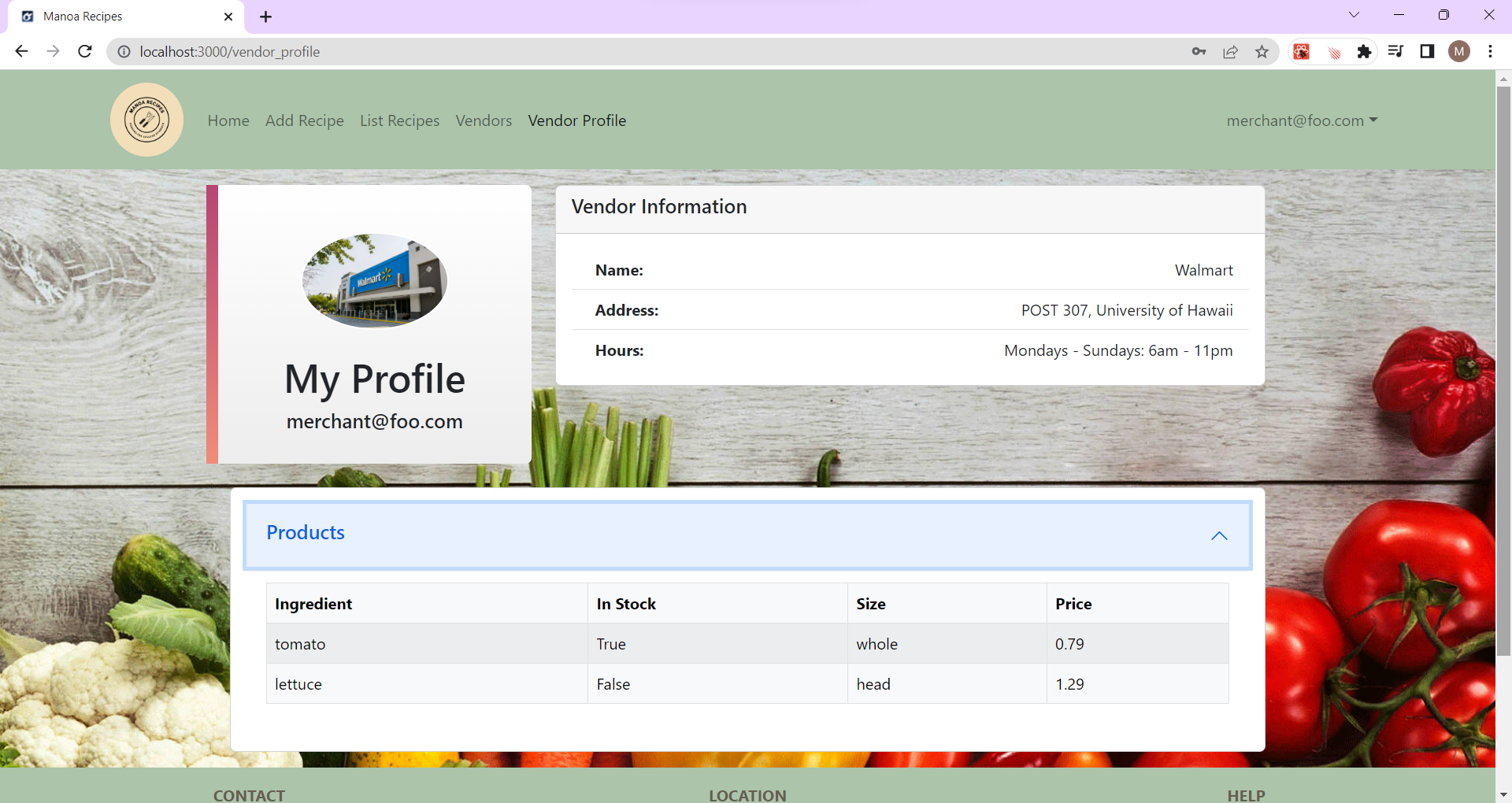
Task: Open saved passwords key icon
Action: [x=1199, y=51]
